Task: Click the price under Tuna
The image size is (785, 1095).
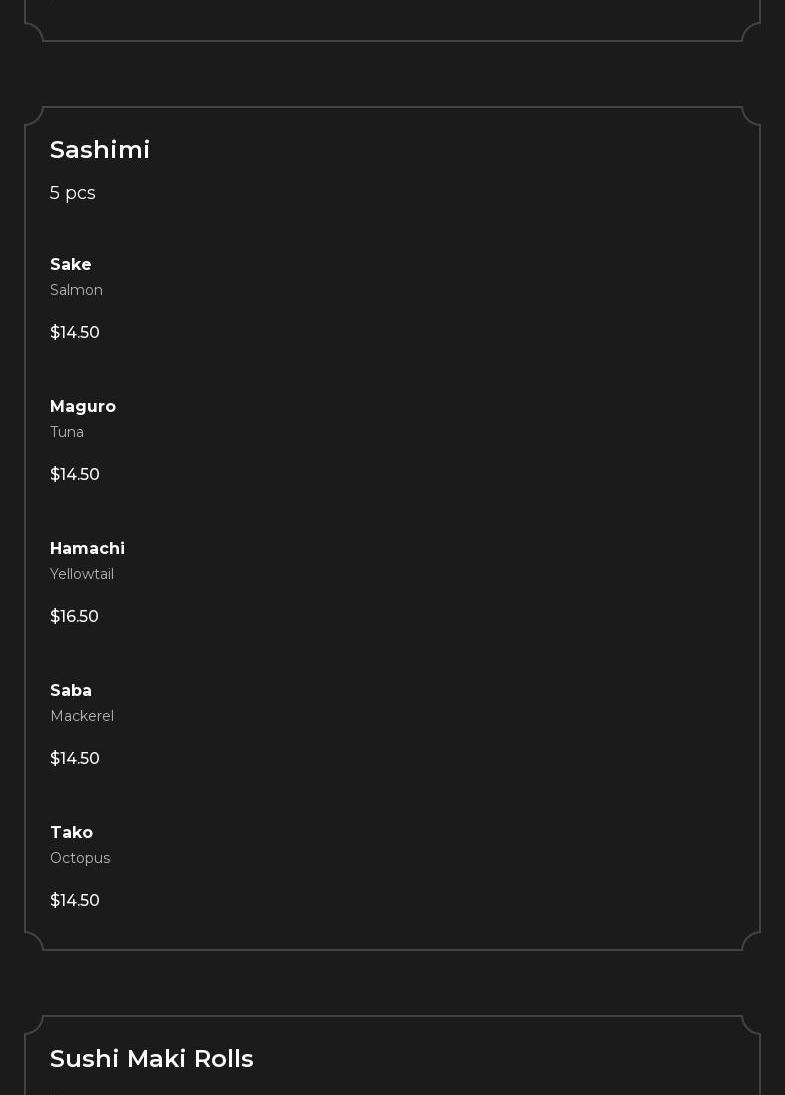Action: coord(75,474)
